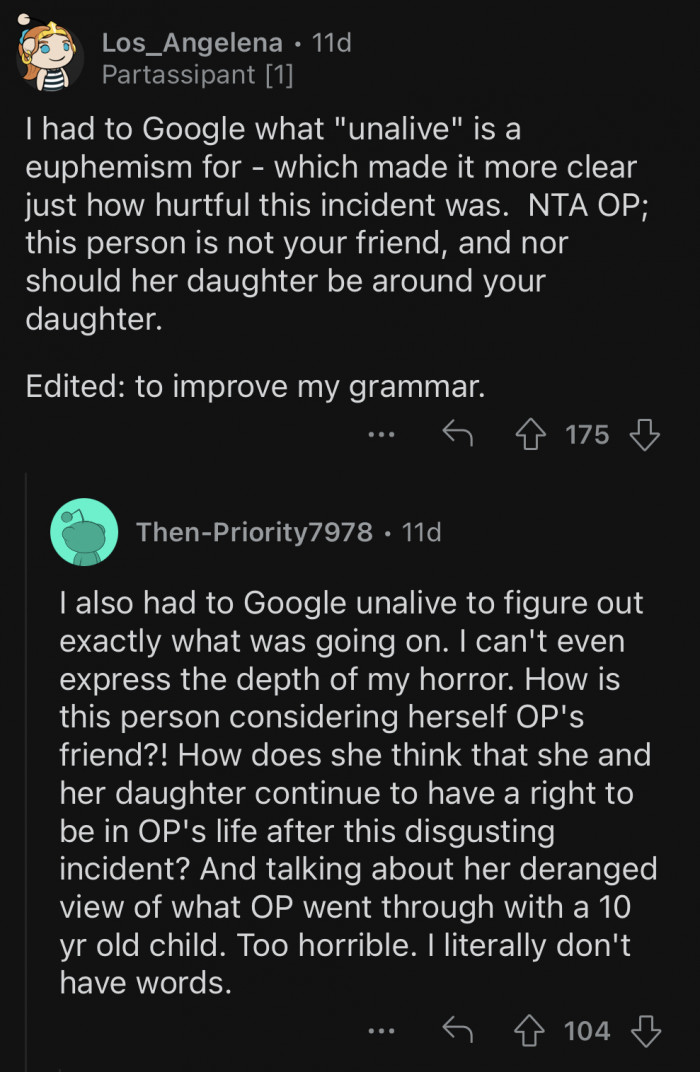
Task: Tap the Then-Priority7978 username
Action: point(254,532)
